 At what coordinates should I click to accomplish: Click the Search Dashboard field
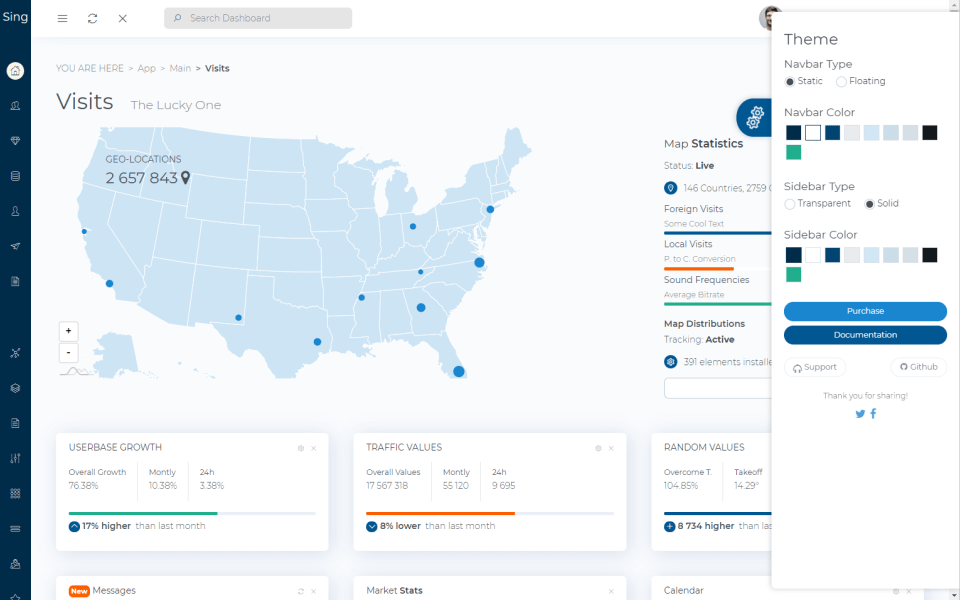coord(258,18)
